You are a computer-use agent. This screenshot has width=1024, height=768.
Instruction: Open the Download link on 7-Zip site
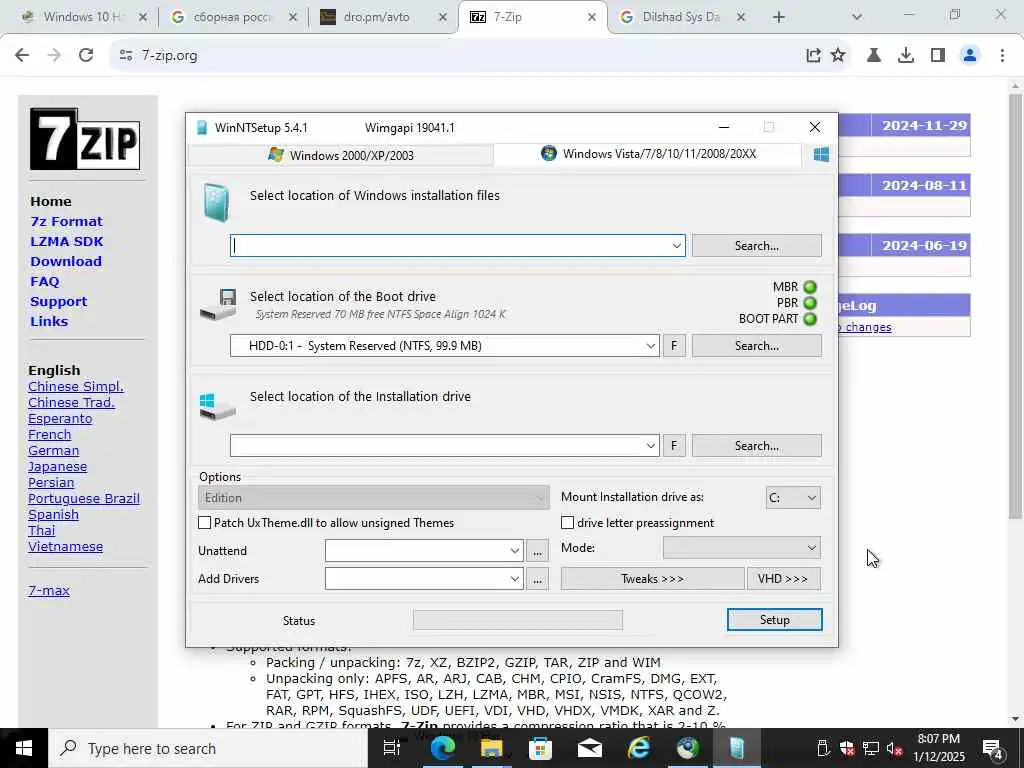(x=66, y=261)
